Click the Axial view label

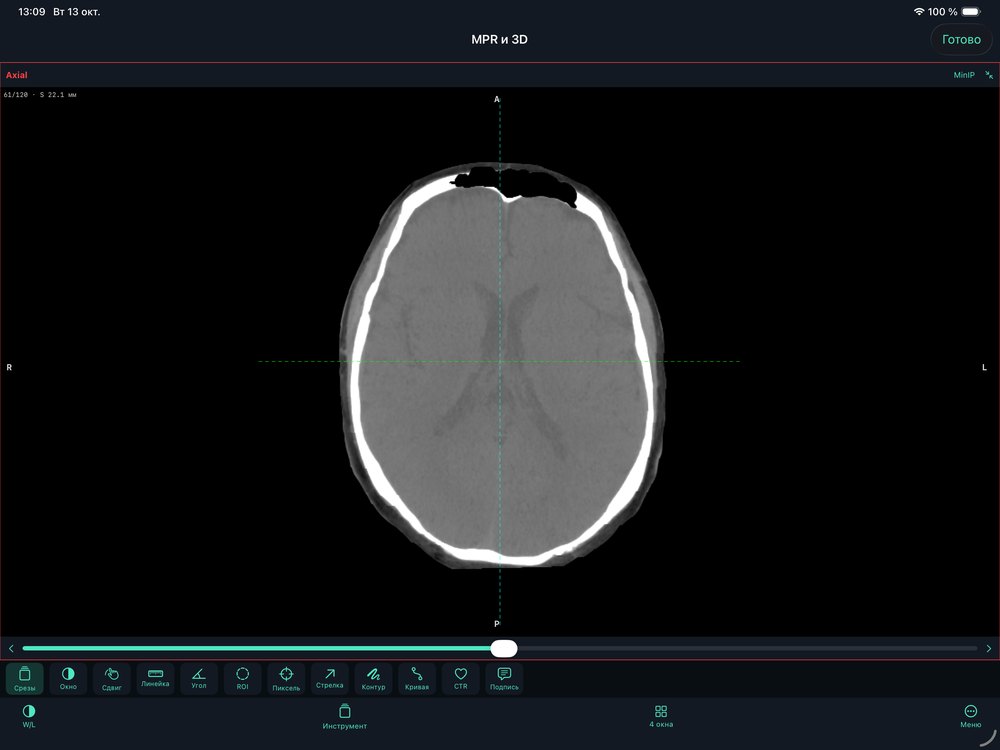tap(17, 75)
